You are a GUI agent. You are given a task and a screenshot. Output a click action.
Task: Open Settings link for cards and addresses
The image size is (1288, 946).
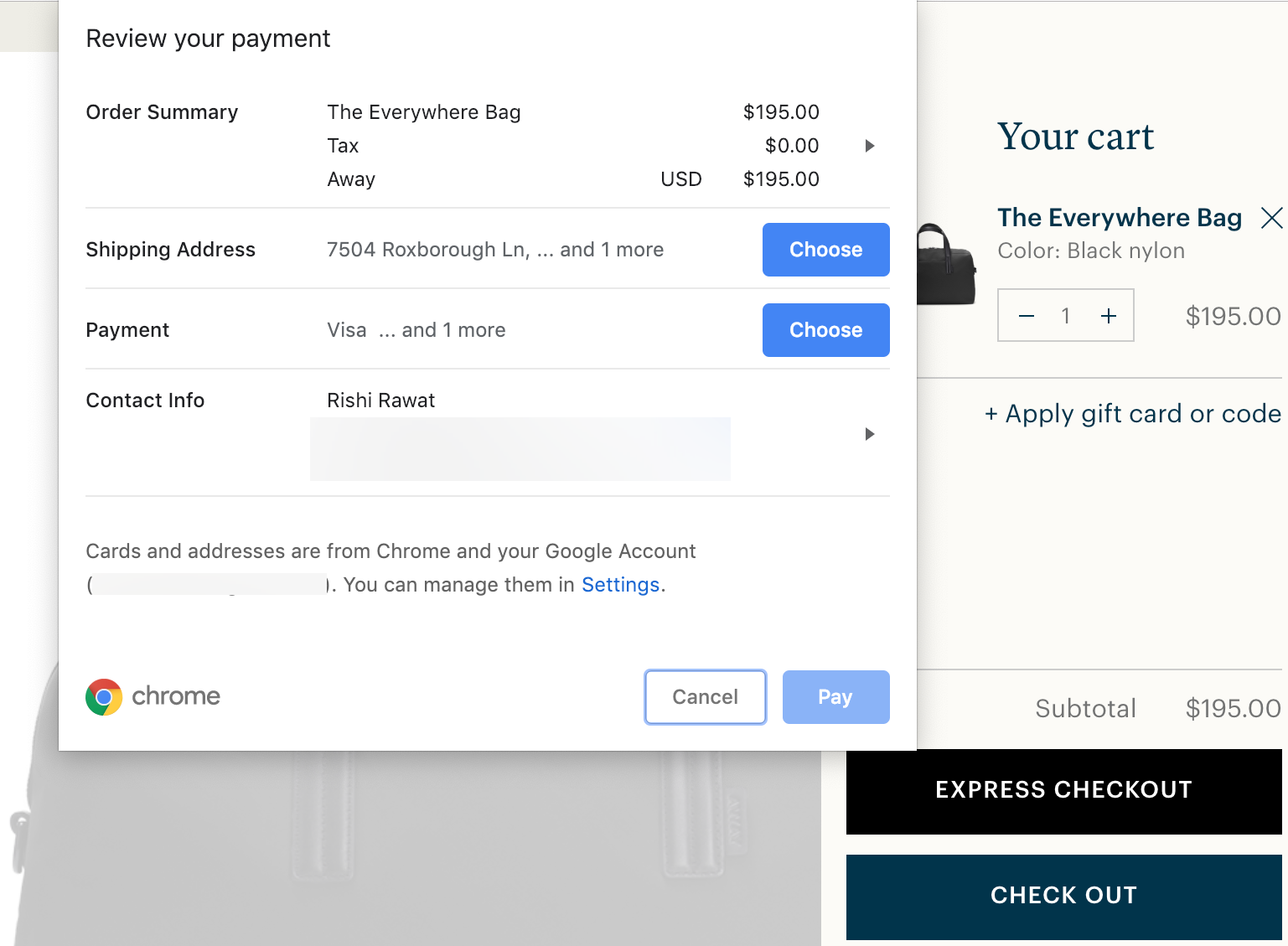click(620, 585)
